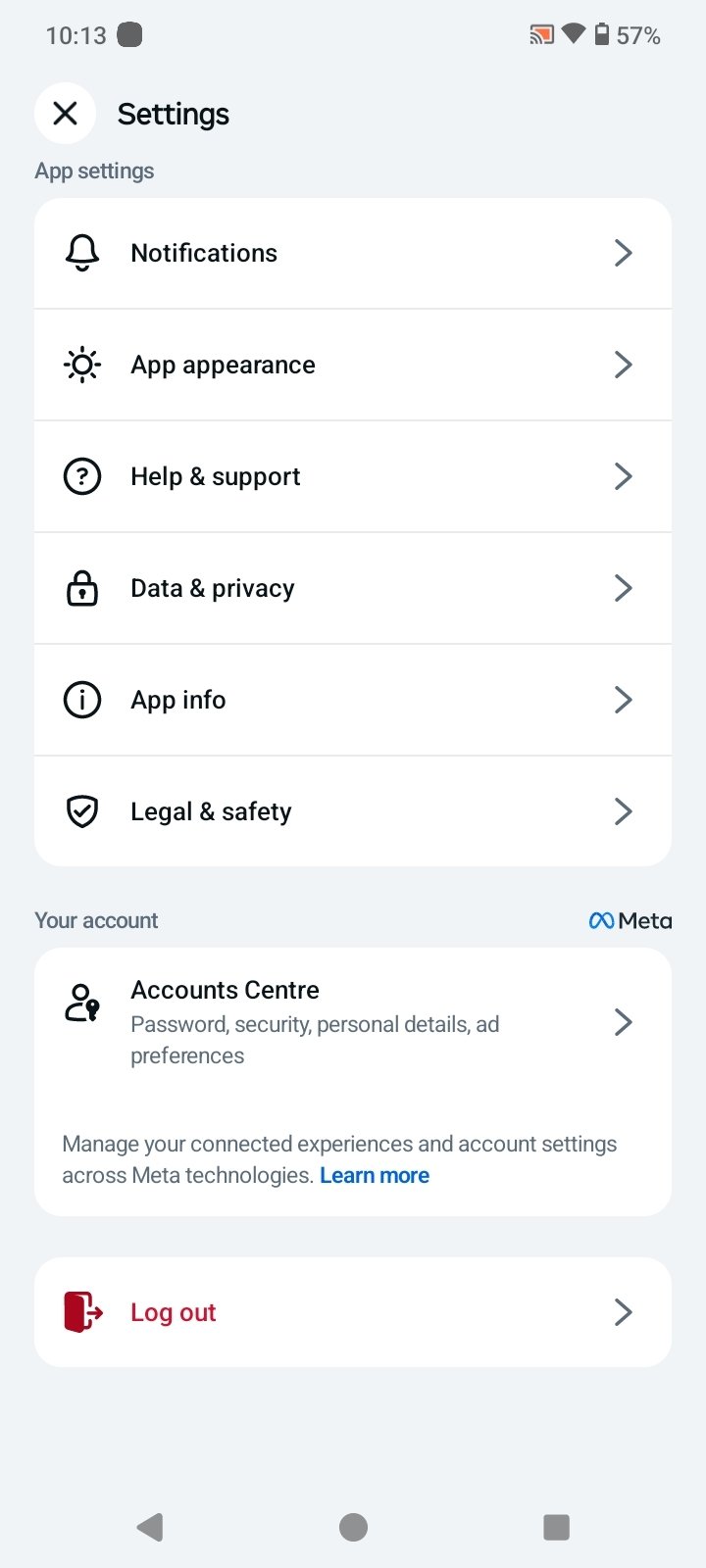Close the Settings screen with X
This screenshot has height=1568, width=706.
(65, 114)
